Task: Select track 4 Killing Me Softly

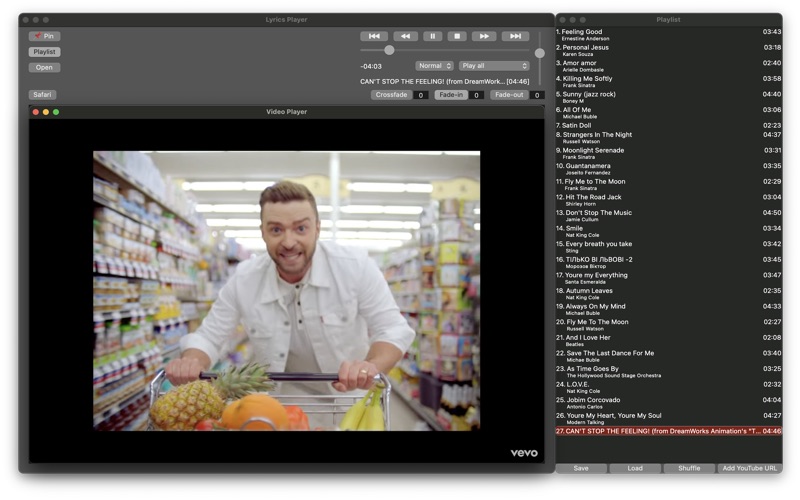Action: coord(668,82)
